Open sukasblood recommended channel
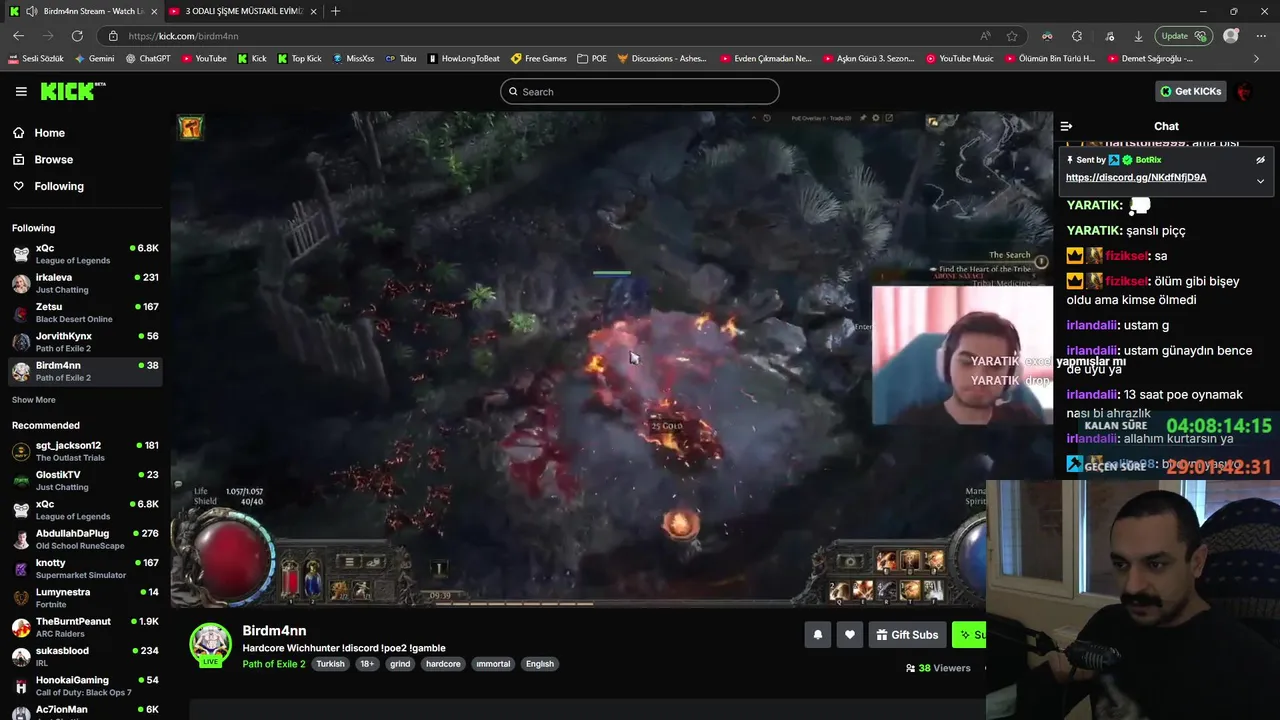The image size is (1280, 720). pos(85,656)
